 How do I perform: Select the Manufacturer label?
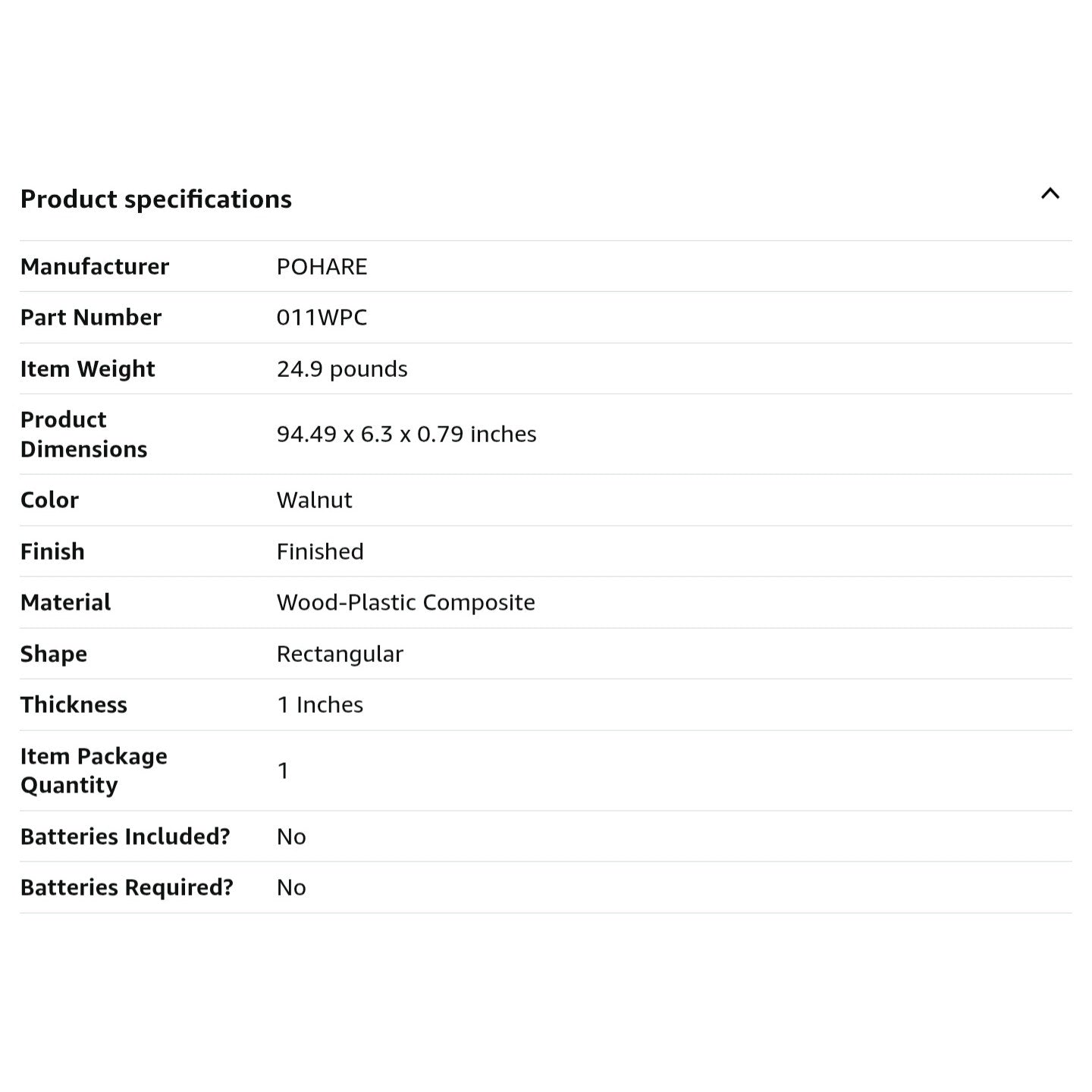click(x=95, y=267)
